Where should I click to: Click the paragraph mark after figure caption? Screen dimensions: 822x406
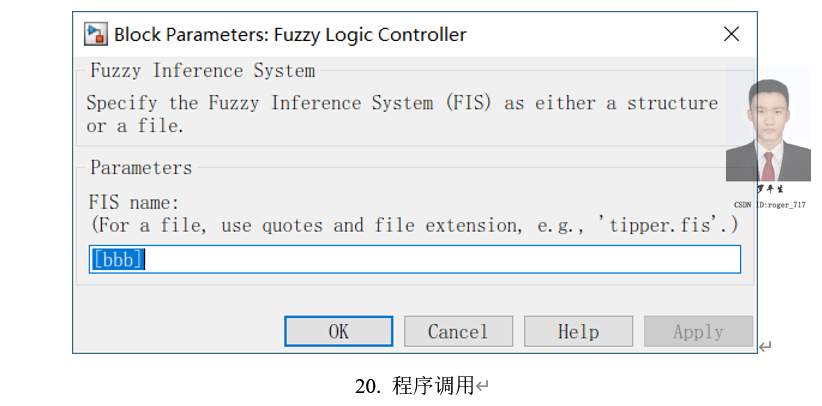(x=482, y=386)
